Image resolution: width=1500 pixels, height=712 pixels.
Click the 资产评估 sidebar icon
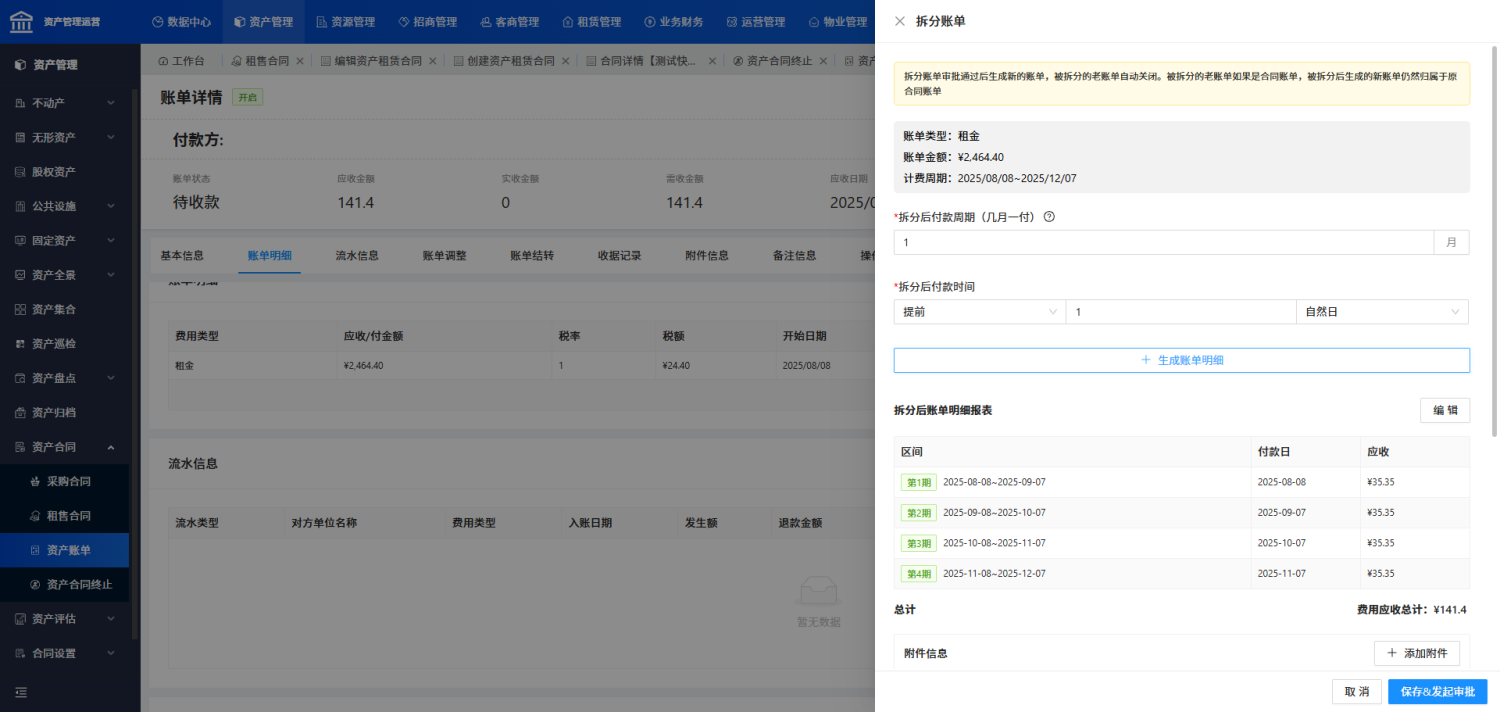coord(20,619)
